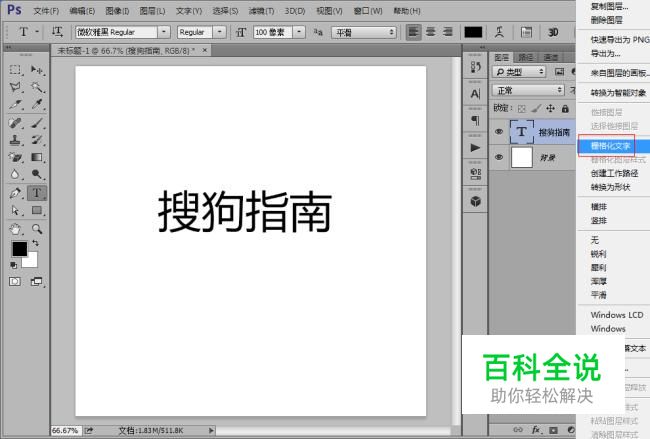
Task: Select the Horizontal Type tool in toolbox
Action: pyautogui.click(x=37, y=193)
